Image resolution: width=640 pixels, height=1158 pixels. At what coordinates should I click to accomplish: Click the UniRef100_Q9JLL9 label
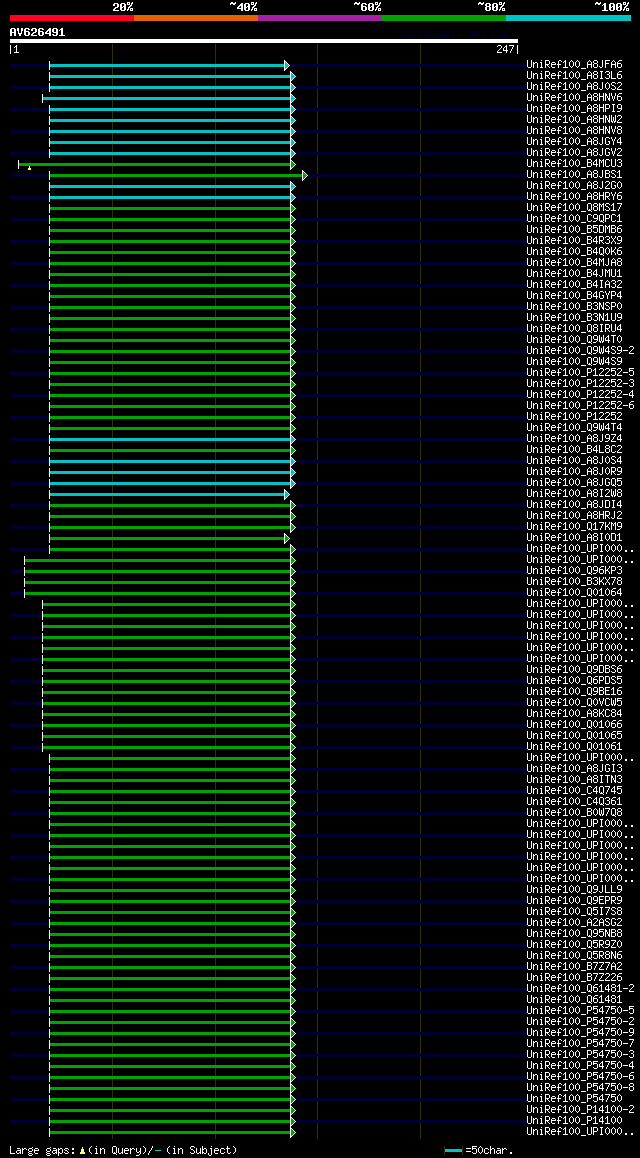(x=574, y=889)
